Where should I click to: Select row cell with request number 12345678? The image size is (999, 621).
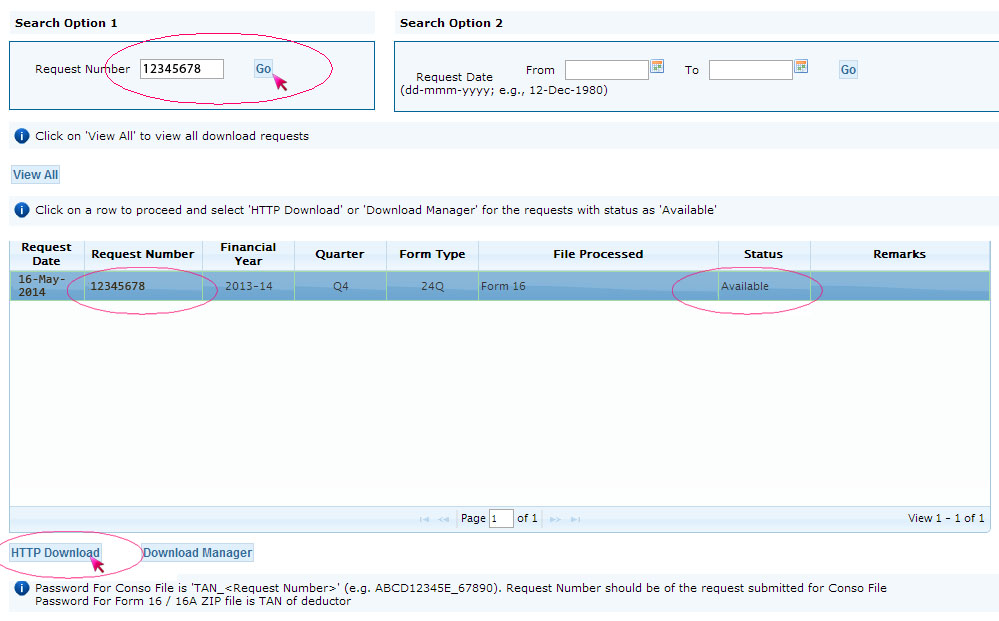(143, 286)
